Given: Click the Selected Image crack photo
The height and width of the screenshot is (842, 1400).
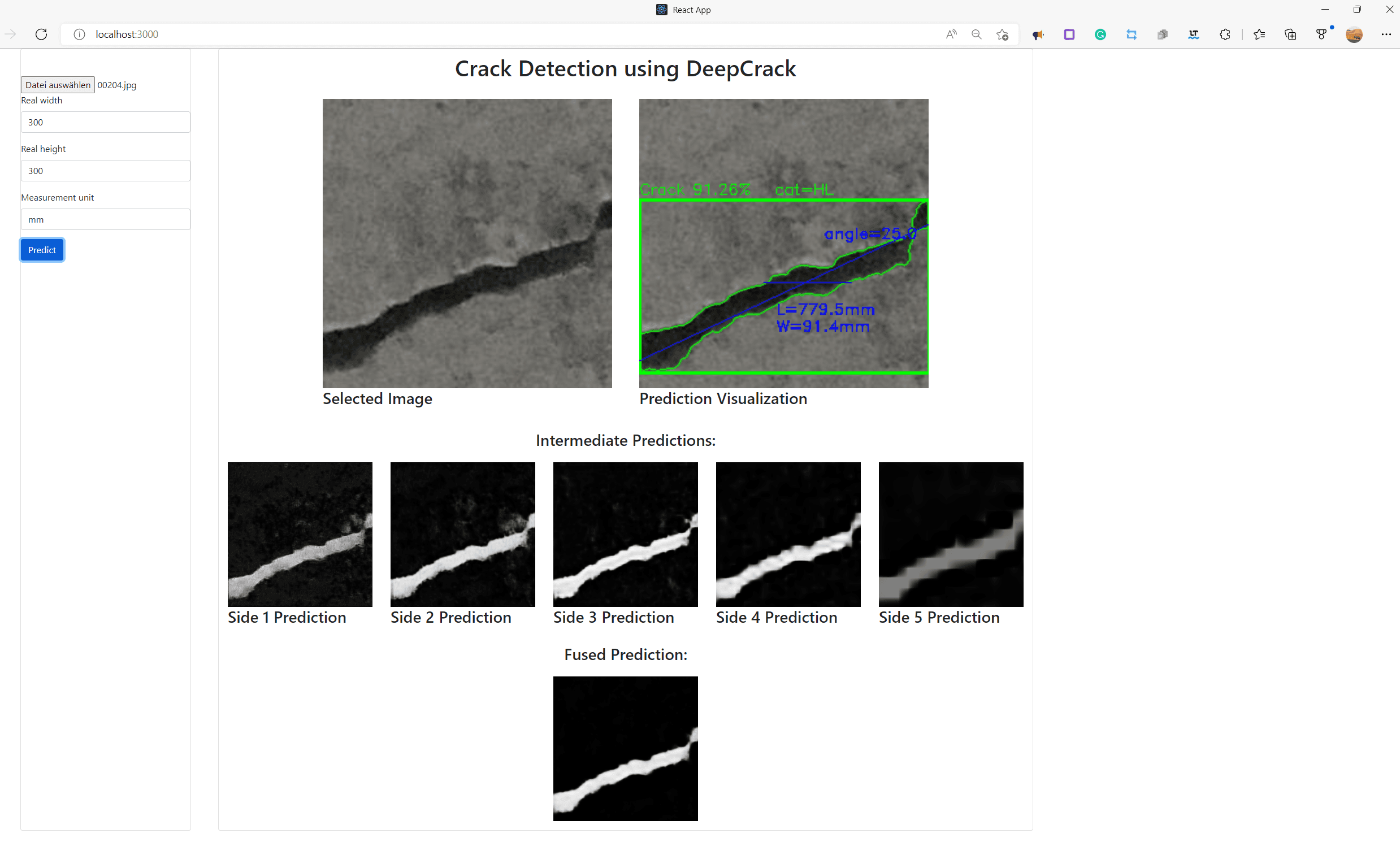Looking at the screenshot, I should 467,244.
